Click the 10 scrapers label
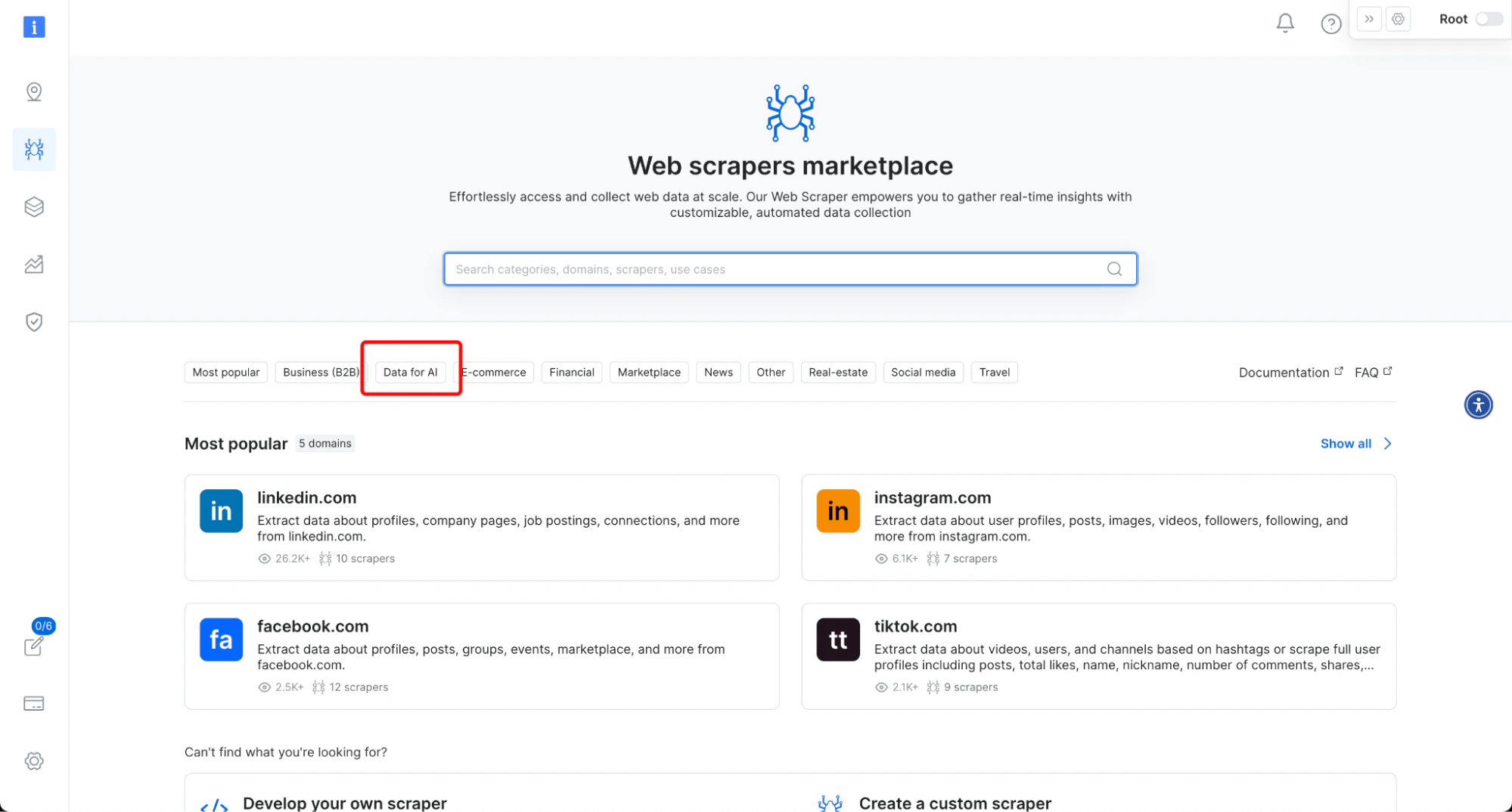 tap(365, 559)
